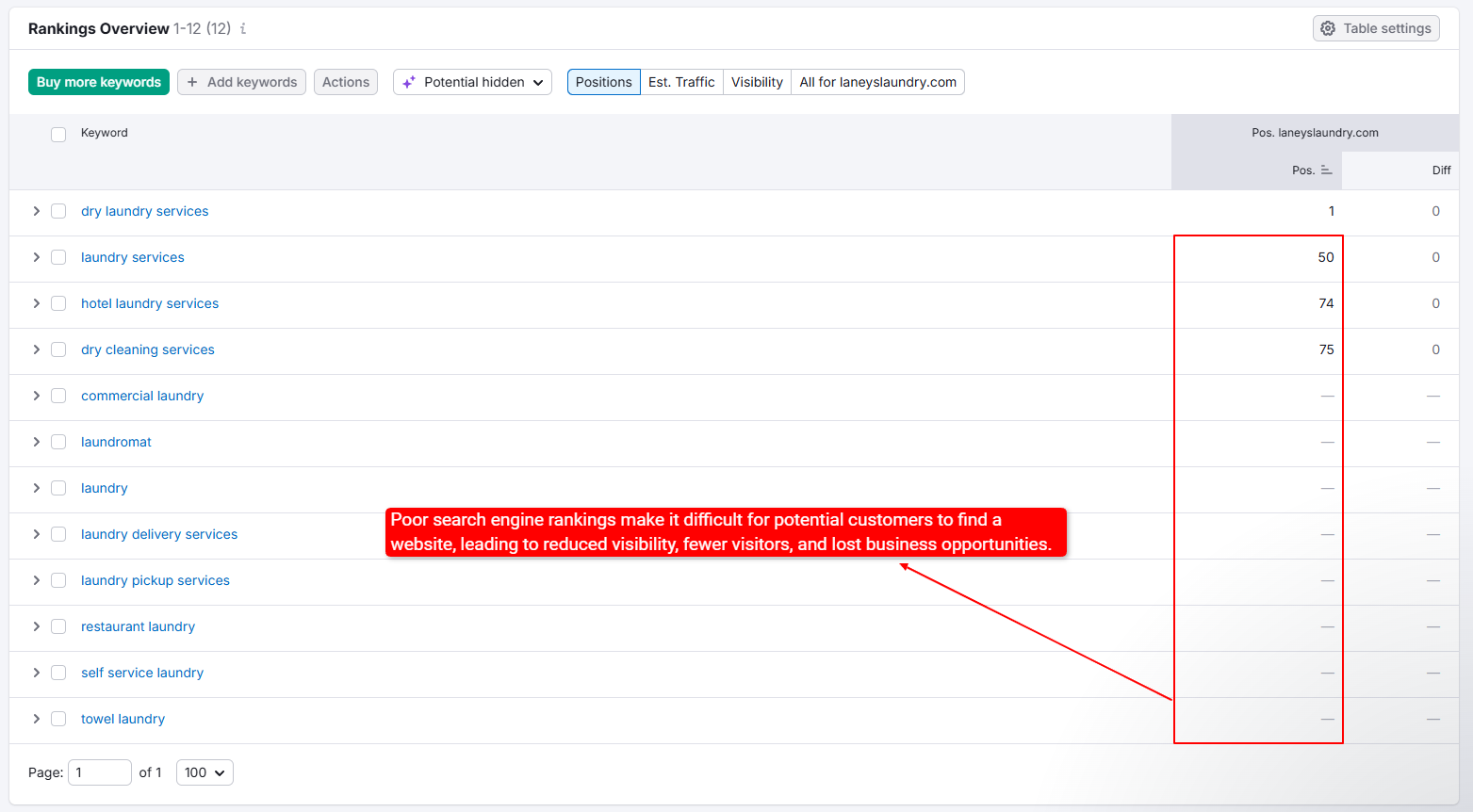Switch to the Visibility tab
1473x812 pixels.
pos(757,82)
